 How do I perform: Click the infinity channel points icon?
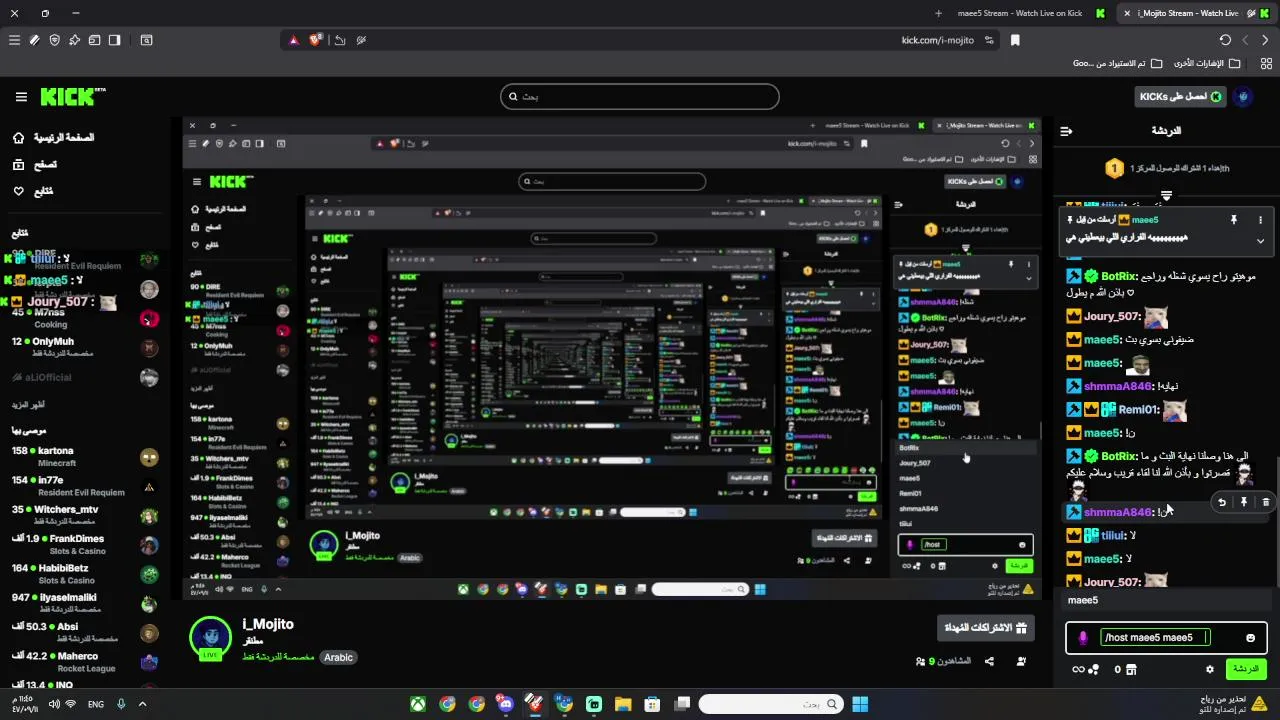click(x=1078, y=669)
